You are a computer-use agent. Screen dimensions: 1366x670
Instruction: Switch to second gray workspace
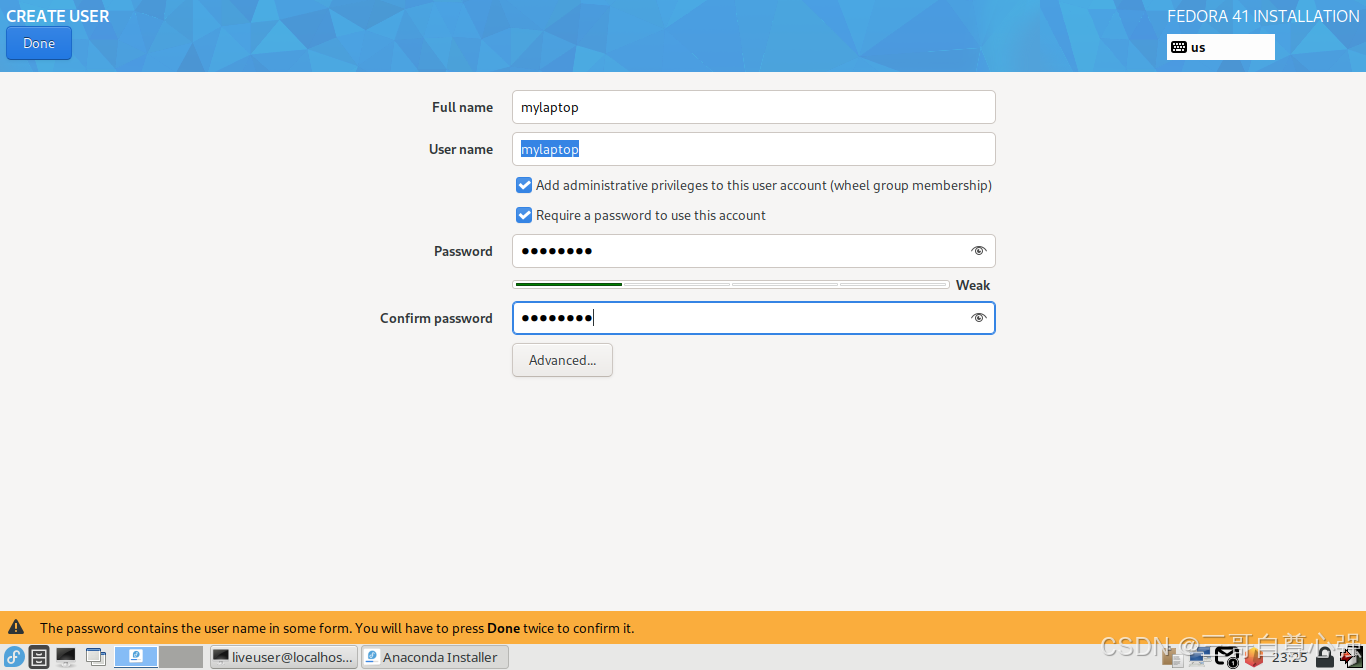point(181,657)
